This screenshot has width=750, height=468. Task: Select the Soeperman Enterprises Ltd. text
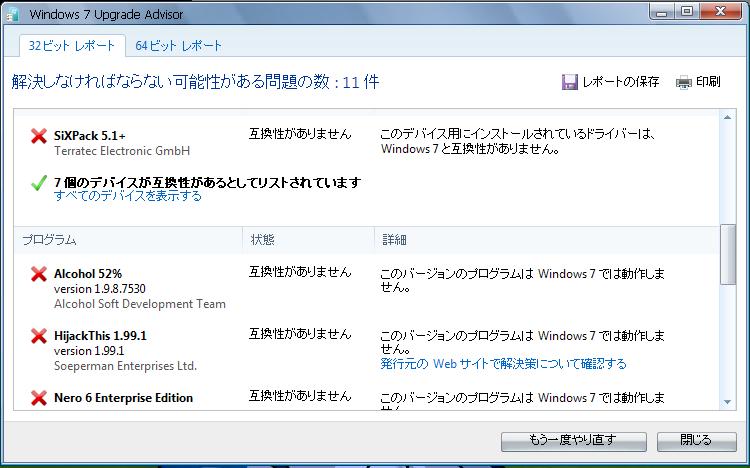125,366
